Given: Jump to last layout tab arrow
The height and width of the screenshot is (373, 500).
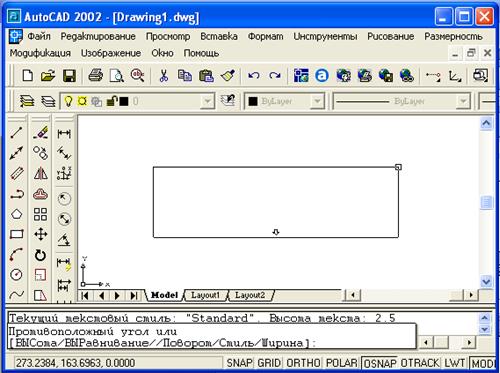Looking at the screenshot, I should (x=134, y=296).
